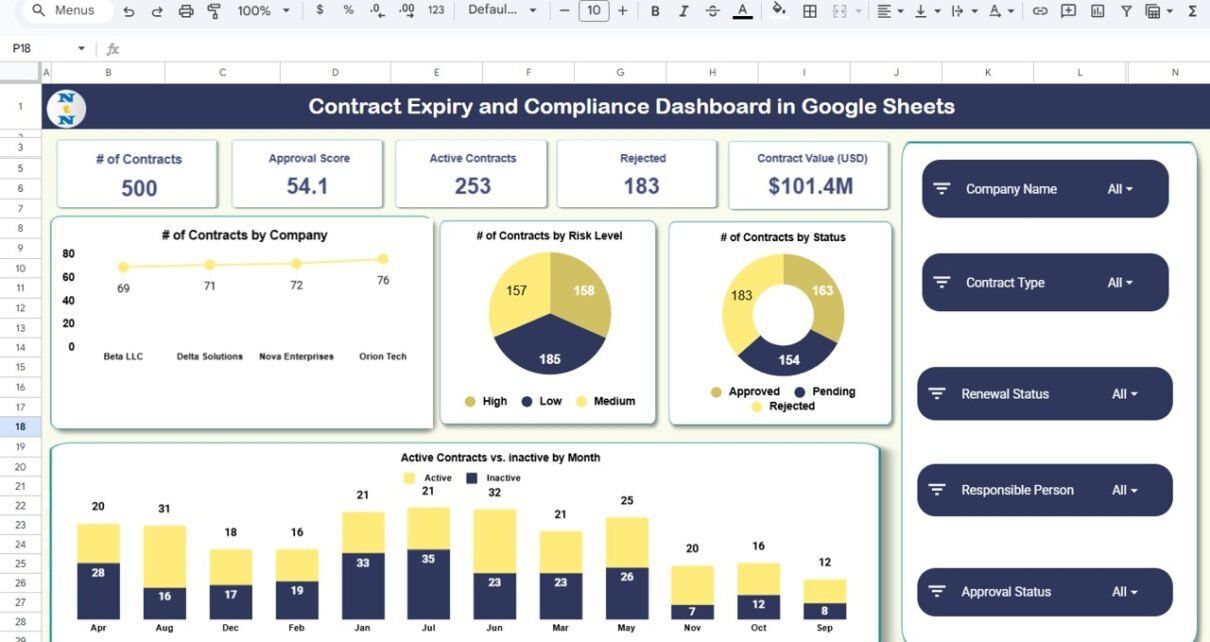
Task: Click the Print icon
Action: (185, 11)
